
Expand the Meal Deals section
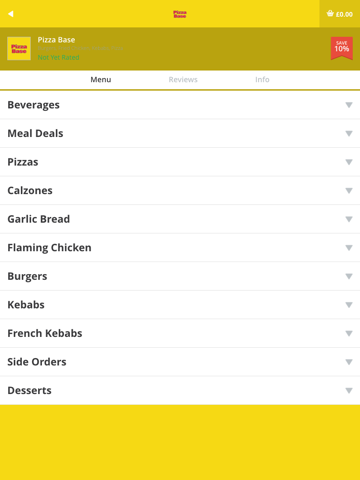click(180, 133)
